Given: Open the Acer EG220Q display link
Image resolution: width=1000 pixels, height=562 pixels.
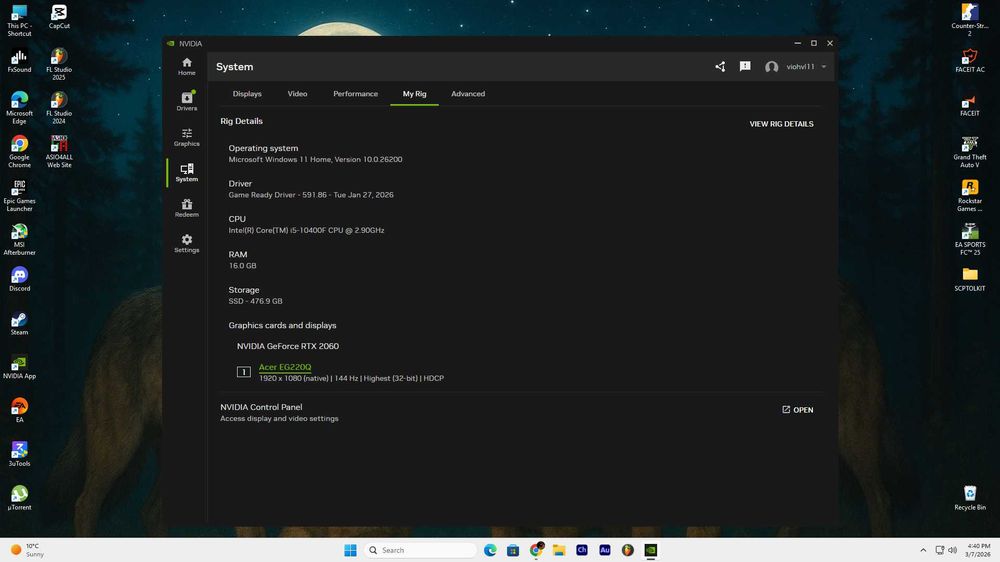Looking at the screenshot, I should [x=285, y=367].
